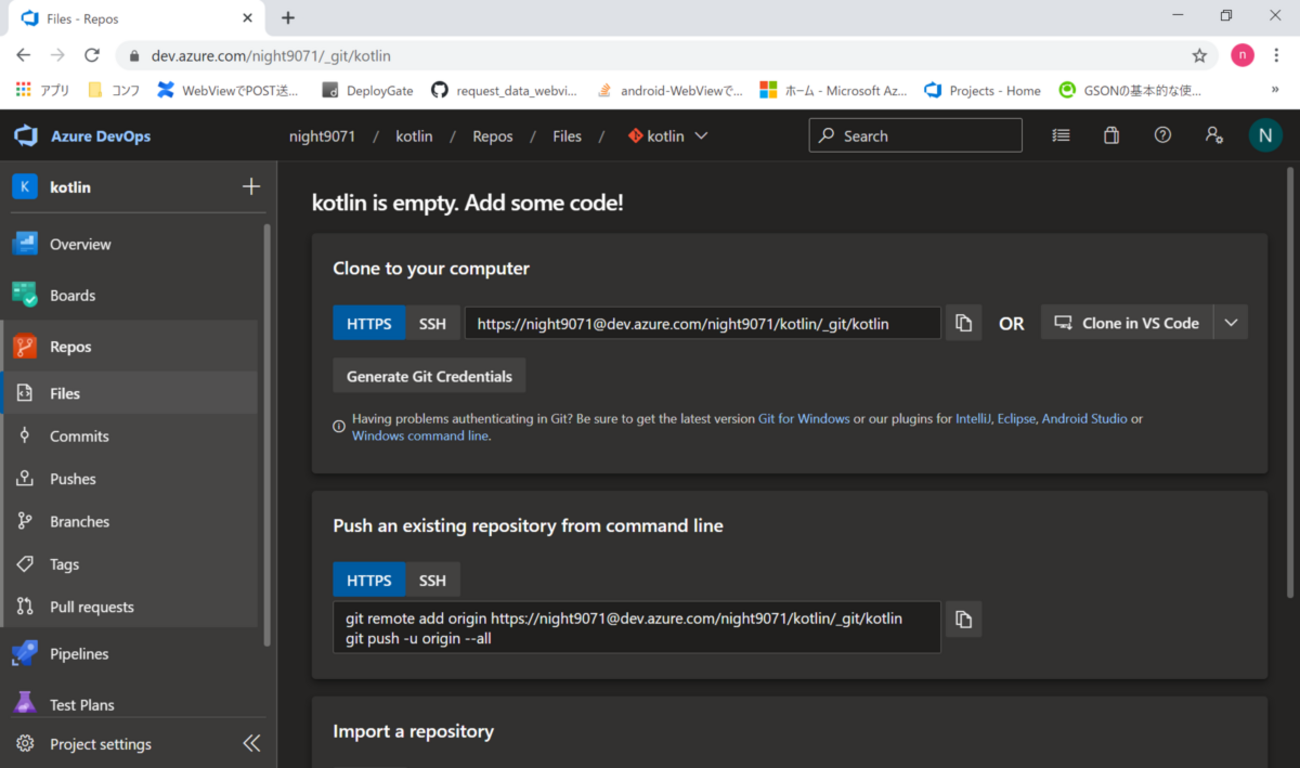This screenshot has height=768, width=1300.
Task: Open the Git for Windows link
Action: 803,419
